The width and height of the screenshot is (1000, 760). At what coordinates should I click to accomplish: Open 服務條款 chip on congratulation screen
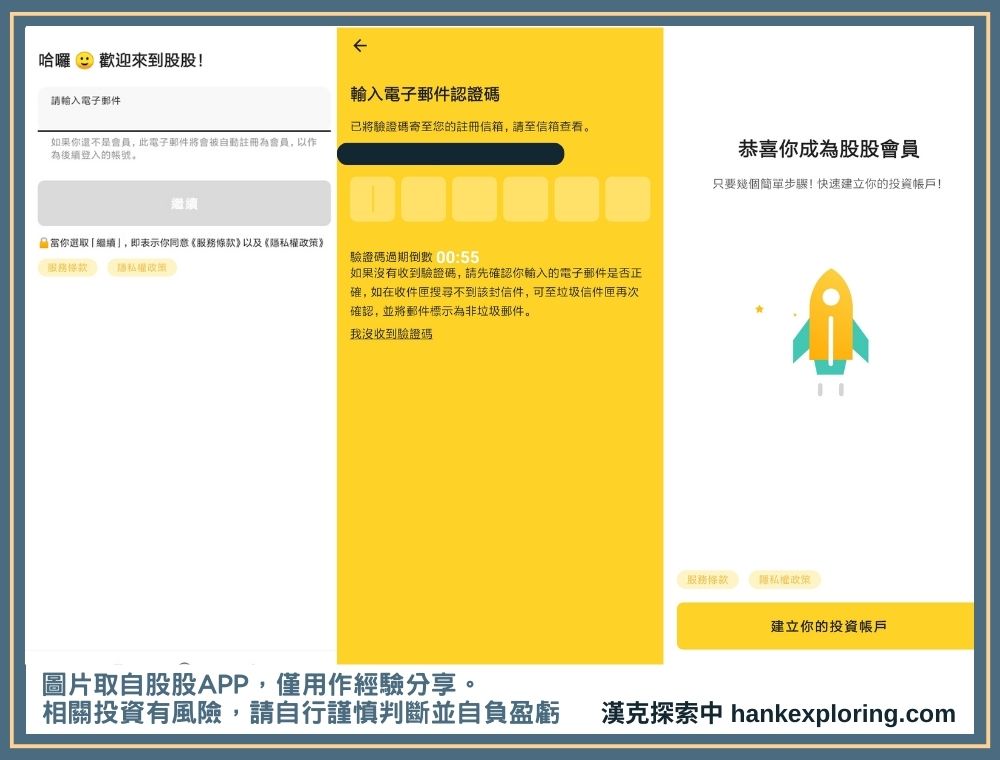[x=707, y=580]
